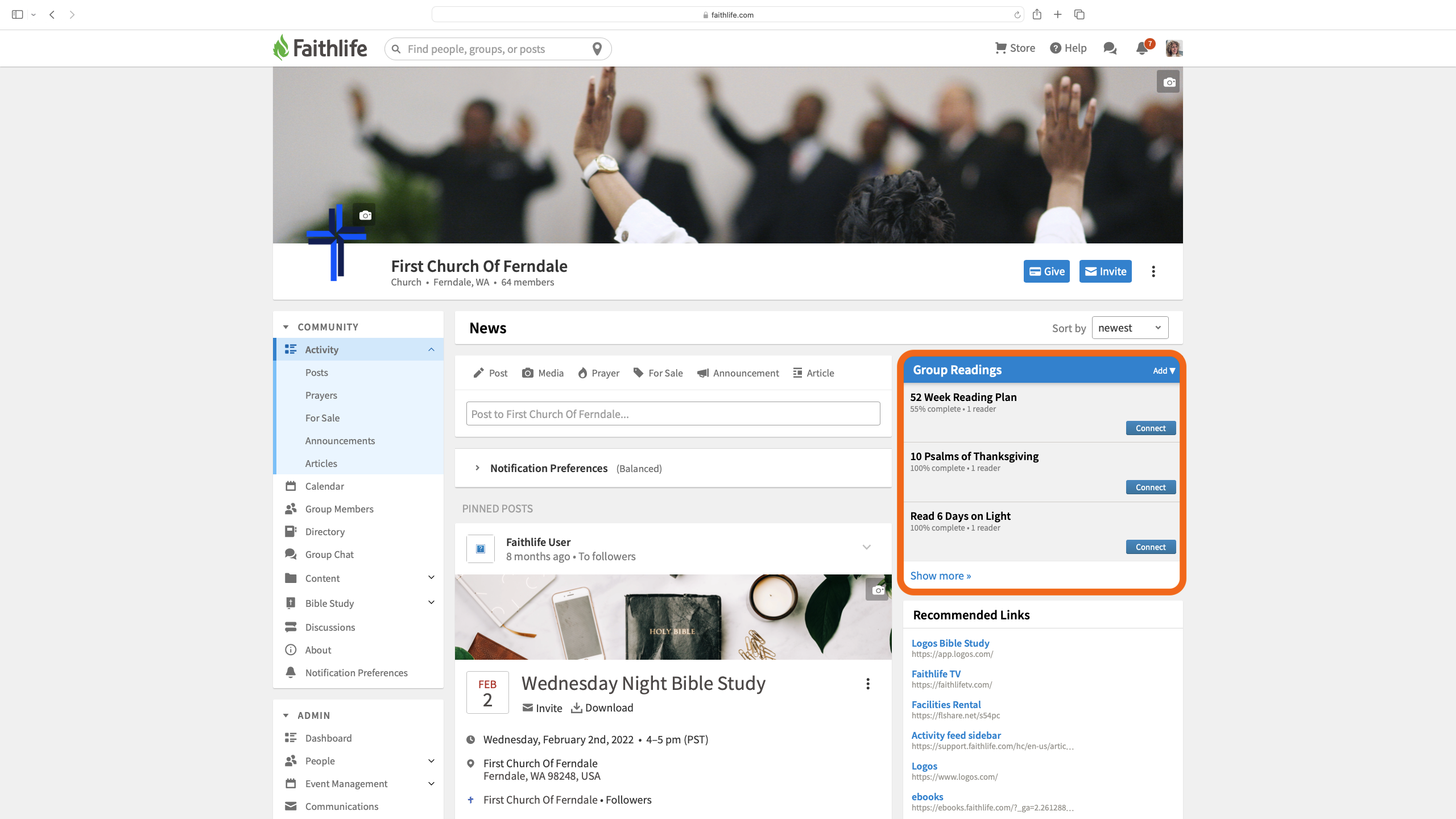Connect to 52 Week Reading Plan
Screen dimensions: 1456x819
click(x=1151, y=428)
